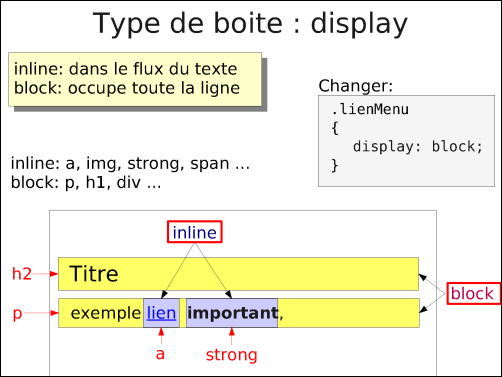Click the bold 'important' strong box
This screenshot has width=502, height=377.
232,313
